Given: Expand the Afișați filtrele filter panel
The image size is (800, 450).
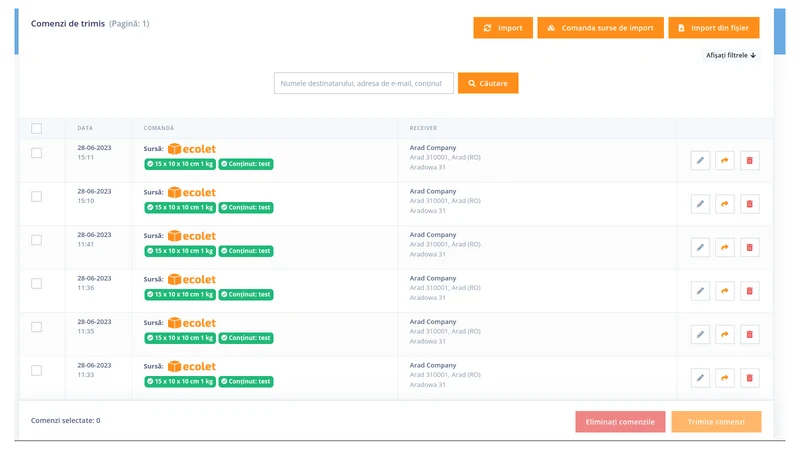Looking at the screenshot, I should (x=731, y=55).
